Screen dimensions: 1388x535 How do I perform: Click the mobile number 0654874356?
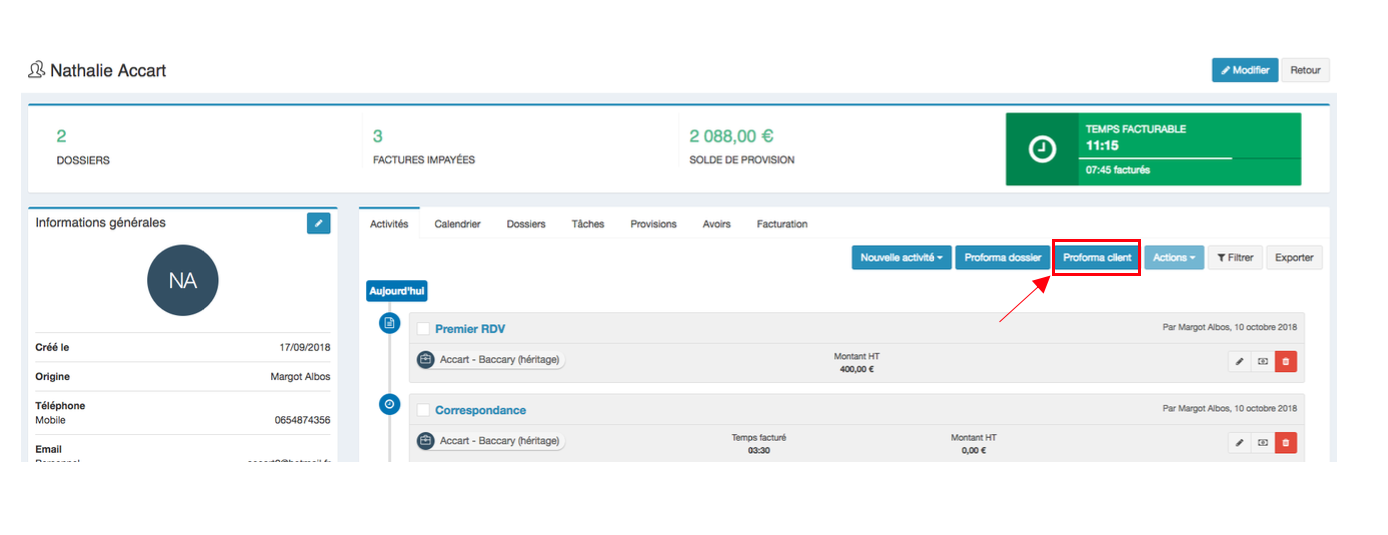click(302, 420)
